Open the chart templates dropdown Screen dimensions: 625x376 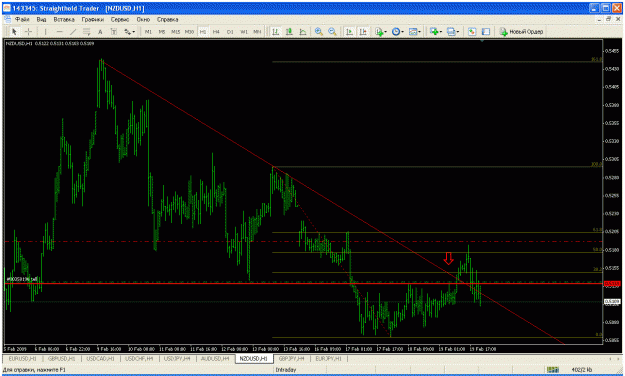tap(415, 31)
